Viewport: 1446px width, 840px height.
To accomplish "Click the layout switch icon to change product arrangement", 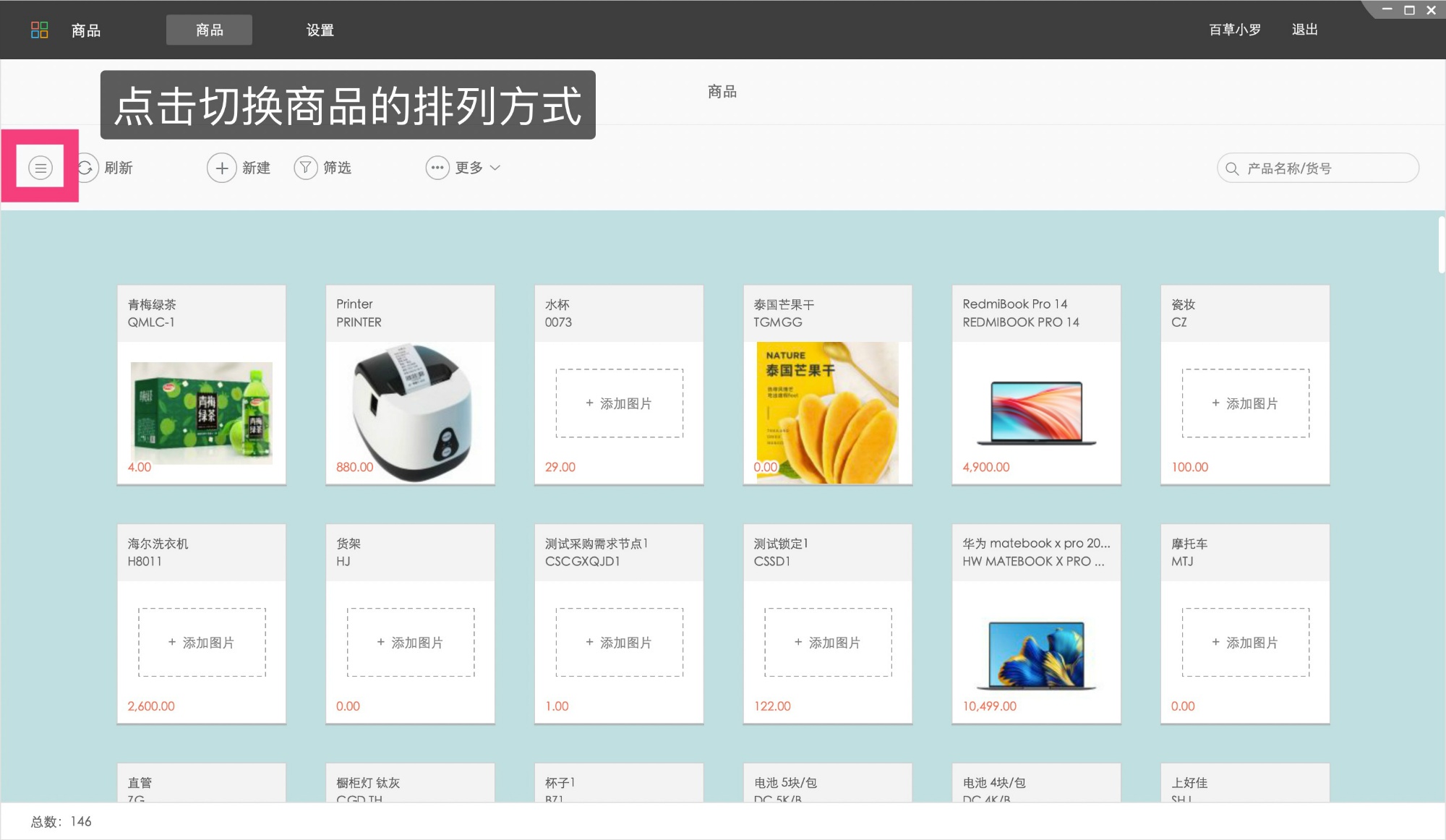I will (x=40, y=167).
